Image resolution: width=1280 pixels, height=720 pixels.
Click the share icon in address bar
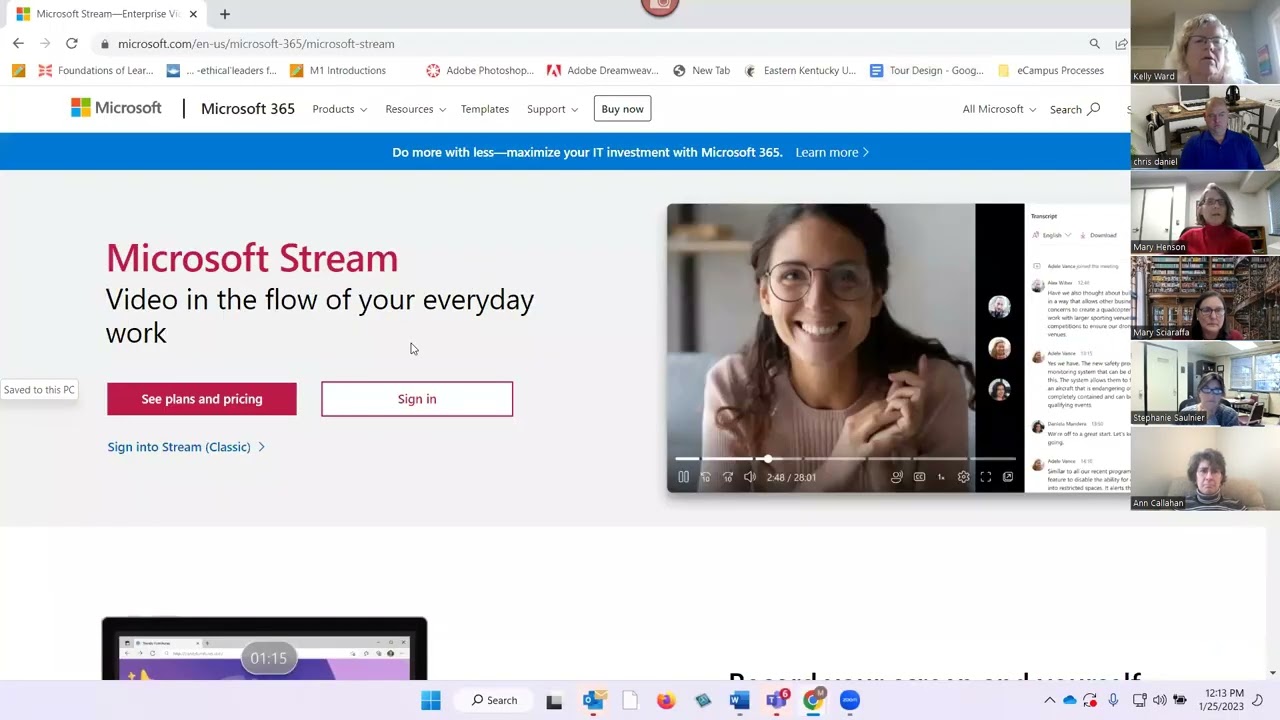[x=1121, y=44]
